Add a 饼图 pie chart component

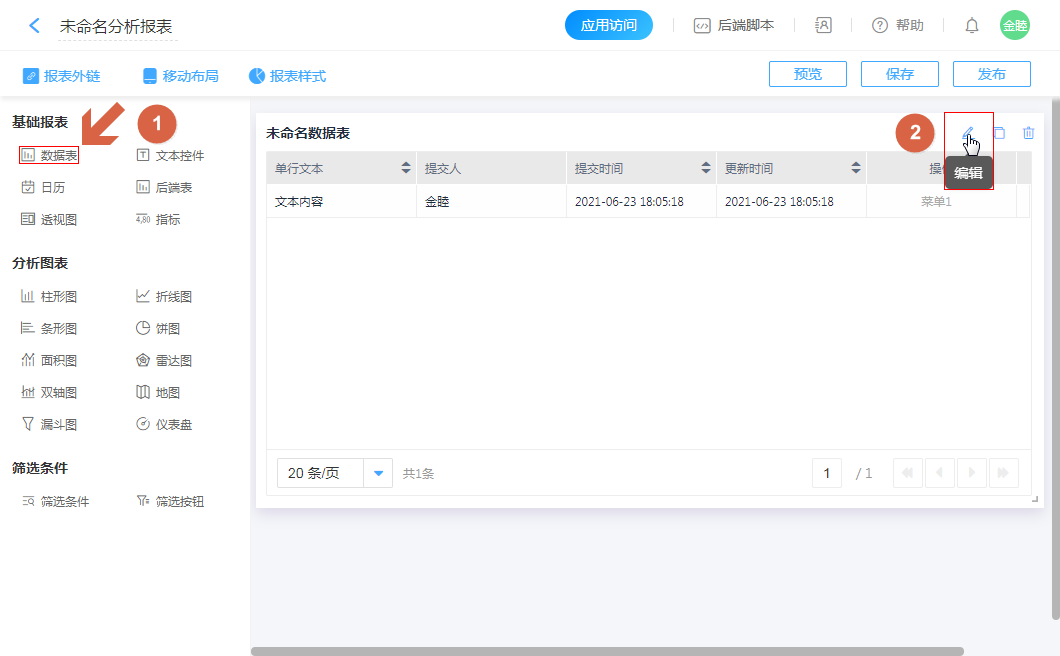[158, 329]
